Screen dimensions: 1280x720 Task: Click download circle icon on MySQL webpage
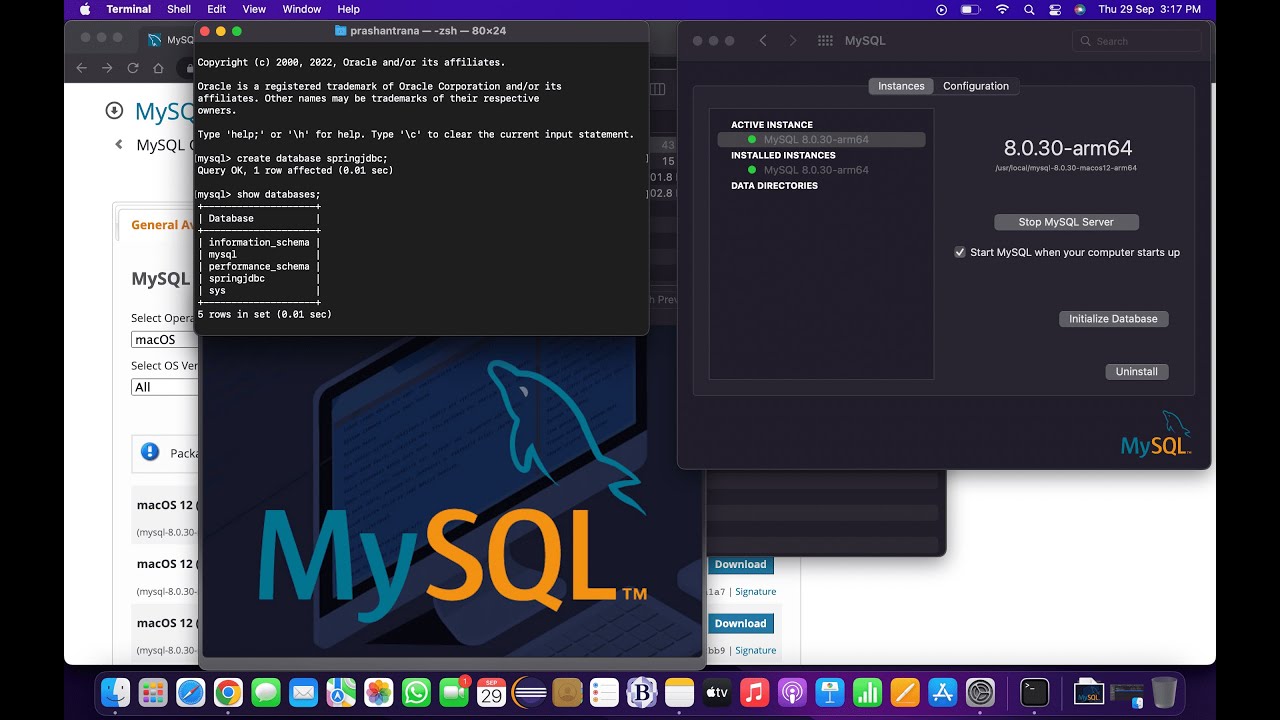(115, 111)
